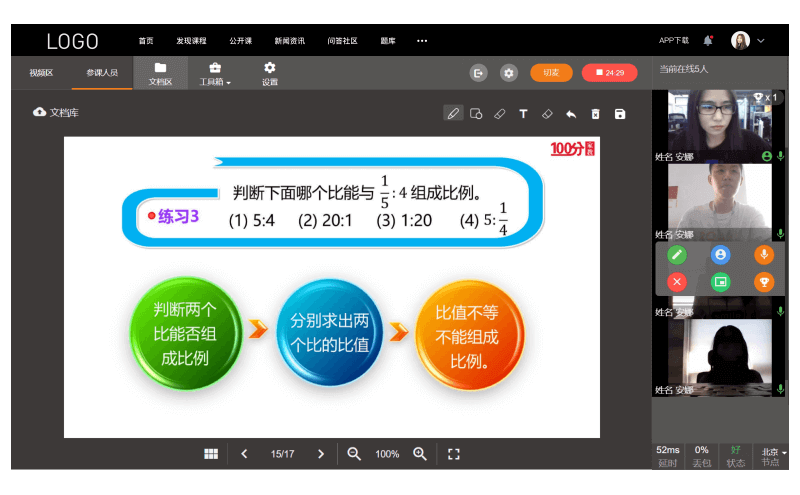Award trophy with orange trophy button
The width and height of the screenshot is (800, 495).
tap(763, 282)
